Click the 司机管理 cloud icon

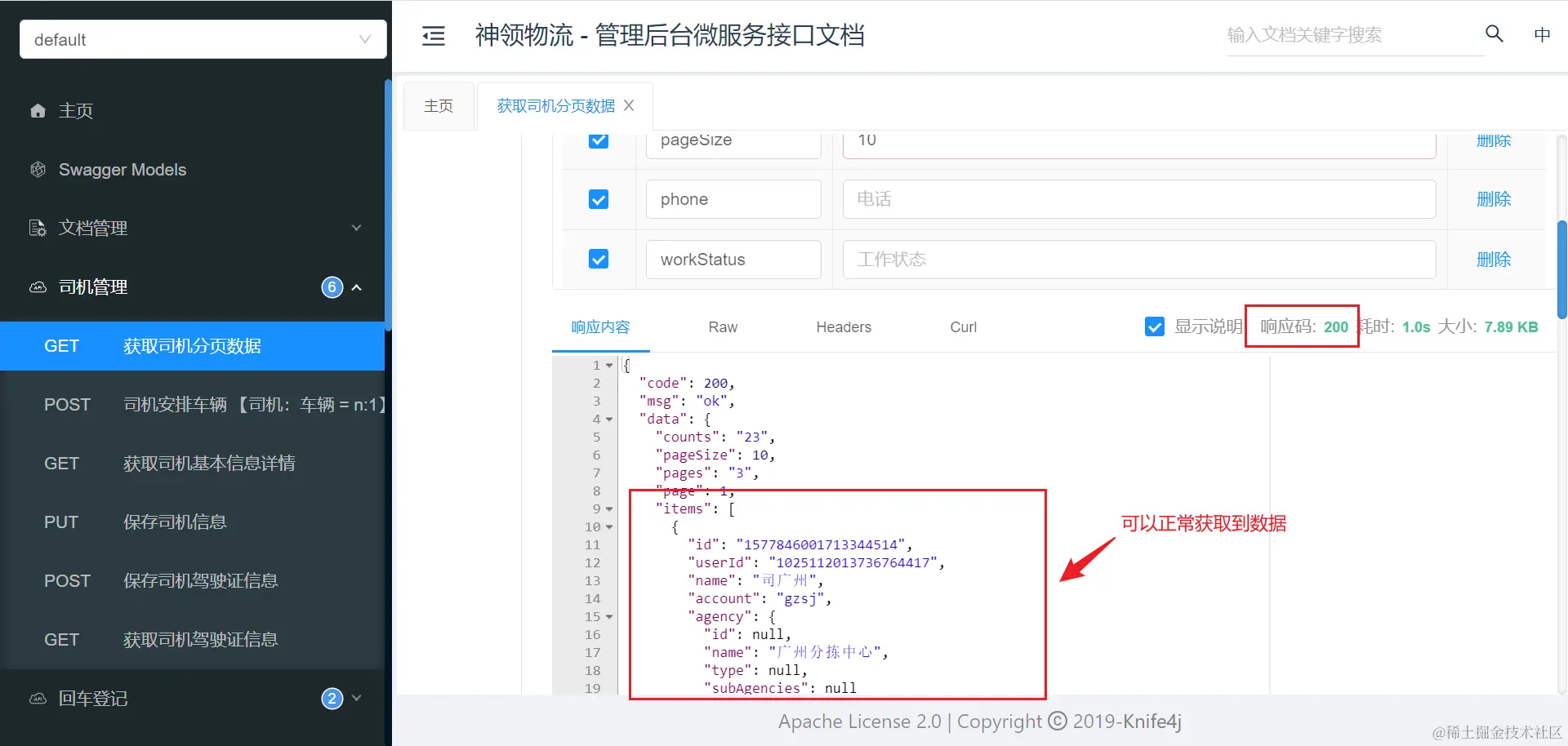[x=38, y=287]
